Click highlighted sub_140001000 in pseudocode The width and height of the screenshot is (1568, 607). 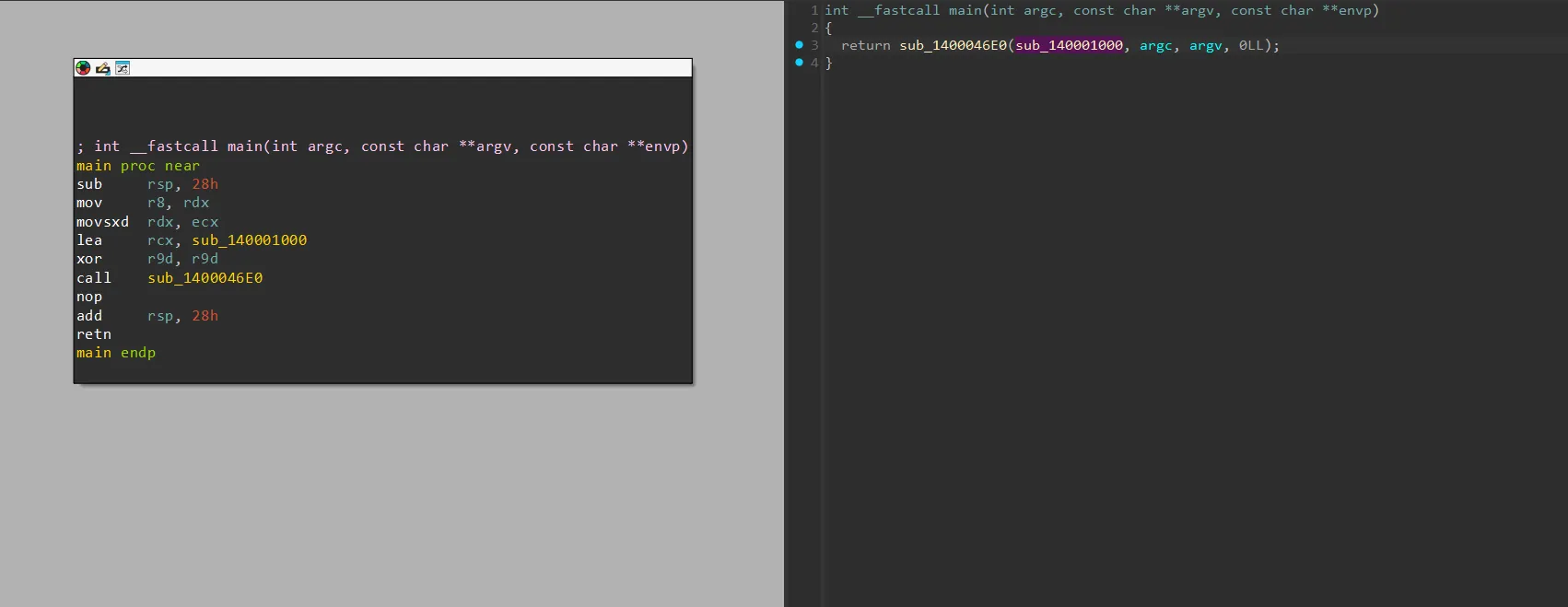(1069, 45)
